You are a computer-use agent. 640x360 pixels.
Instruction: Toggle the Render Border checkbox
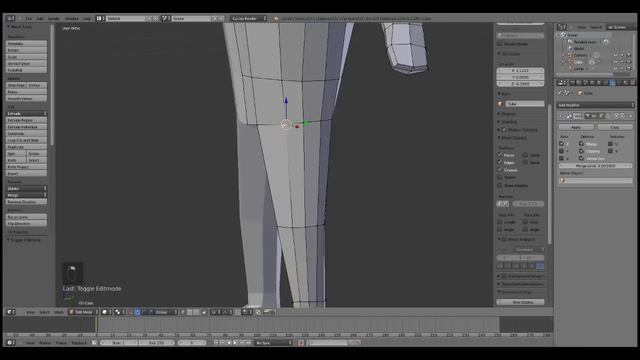500,44
